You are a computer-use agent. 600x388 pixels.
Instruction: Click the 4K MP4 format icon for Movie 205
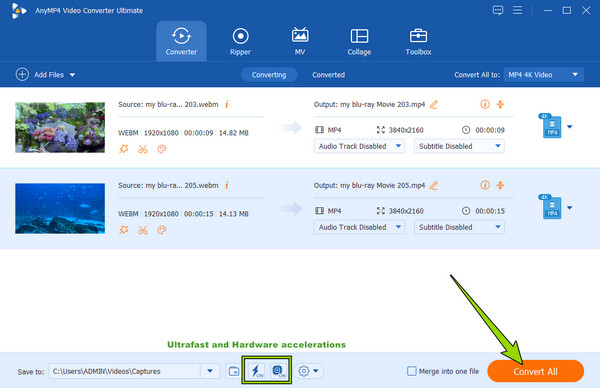pos(551,207)
